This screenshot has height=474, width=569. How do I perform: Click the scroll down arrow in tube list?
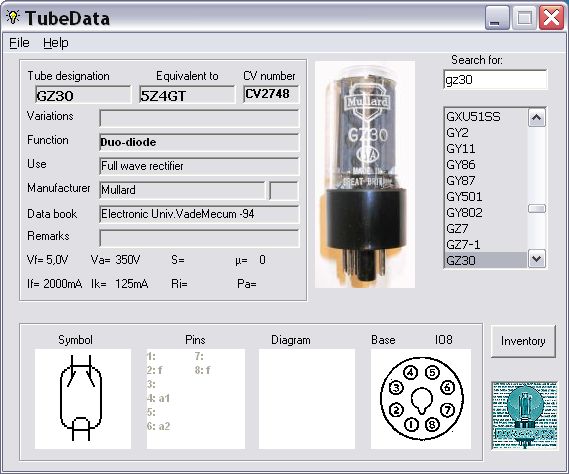pyautogui.click(x=537, y=259)
